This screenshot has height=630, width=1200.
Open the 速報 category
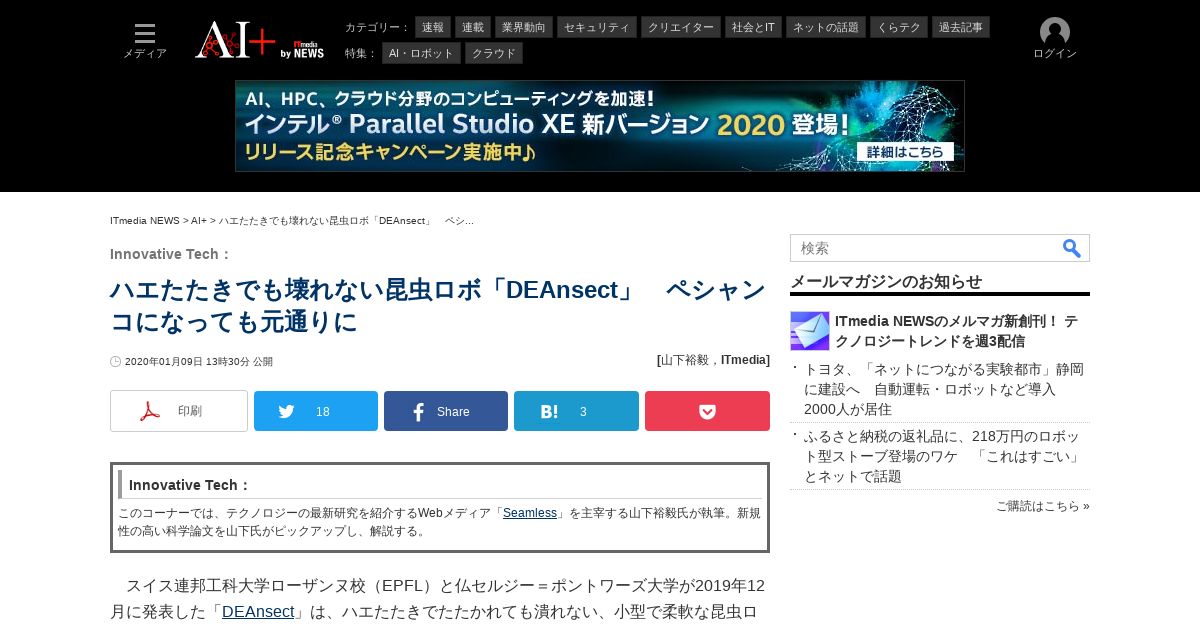(433, 27)
